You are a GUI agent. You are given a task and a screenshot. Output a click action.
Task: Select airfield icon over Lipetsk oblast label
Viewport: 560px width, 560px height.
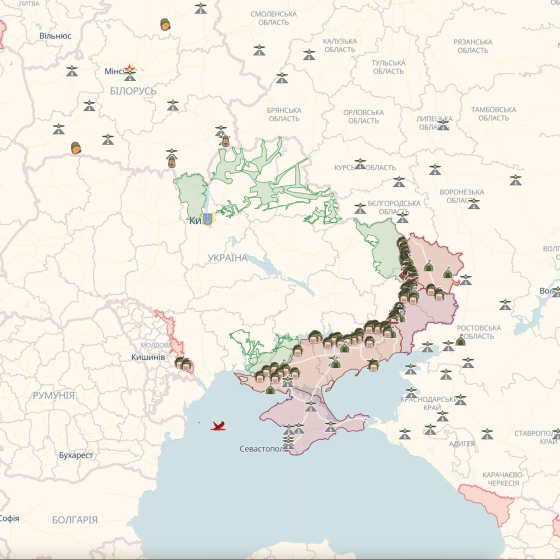[x=443, y=125]
